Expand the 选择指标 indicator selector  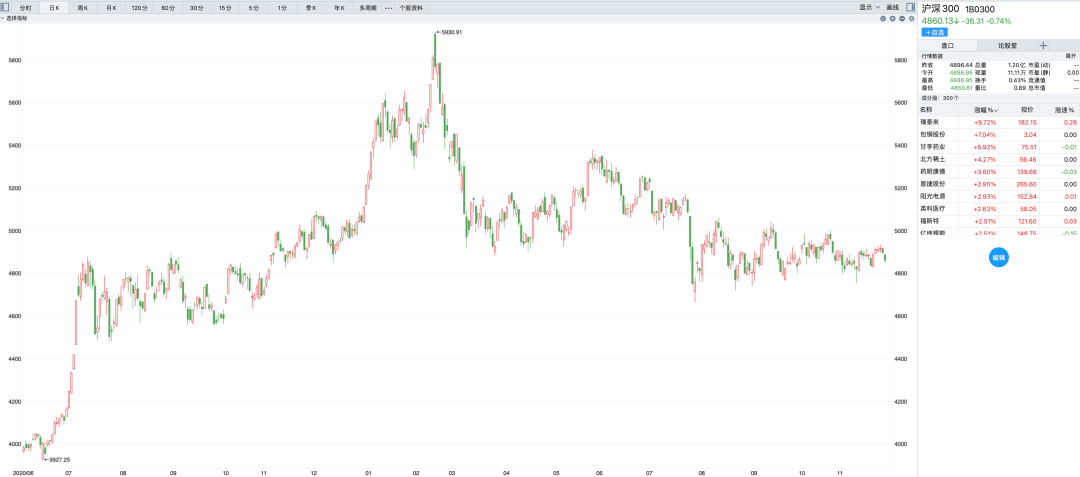15,19
